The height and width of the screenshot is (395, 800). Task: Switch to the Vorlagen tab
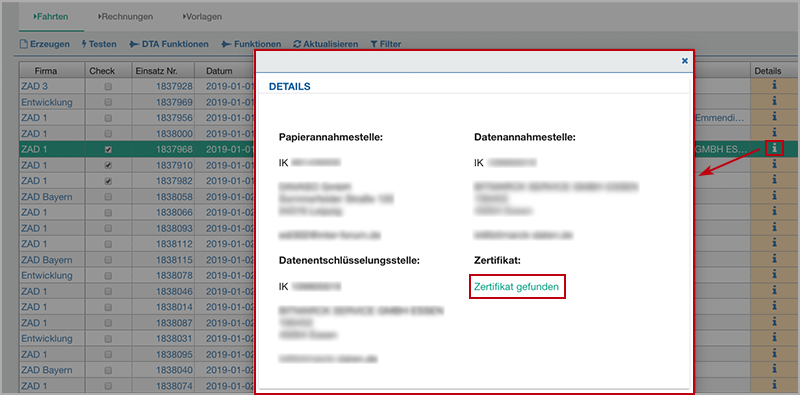click(x=202, y=16)
